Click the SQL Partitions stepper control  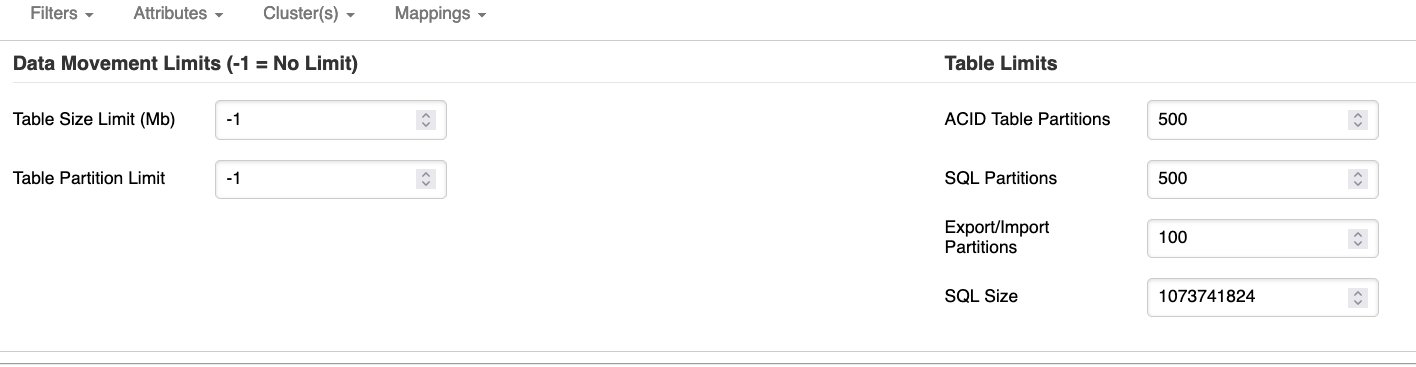point(1358,179)
